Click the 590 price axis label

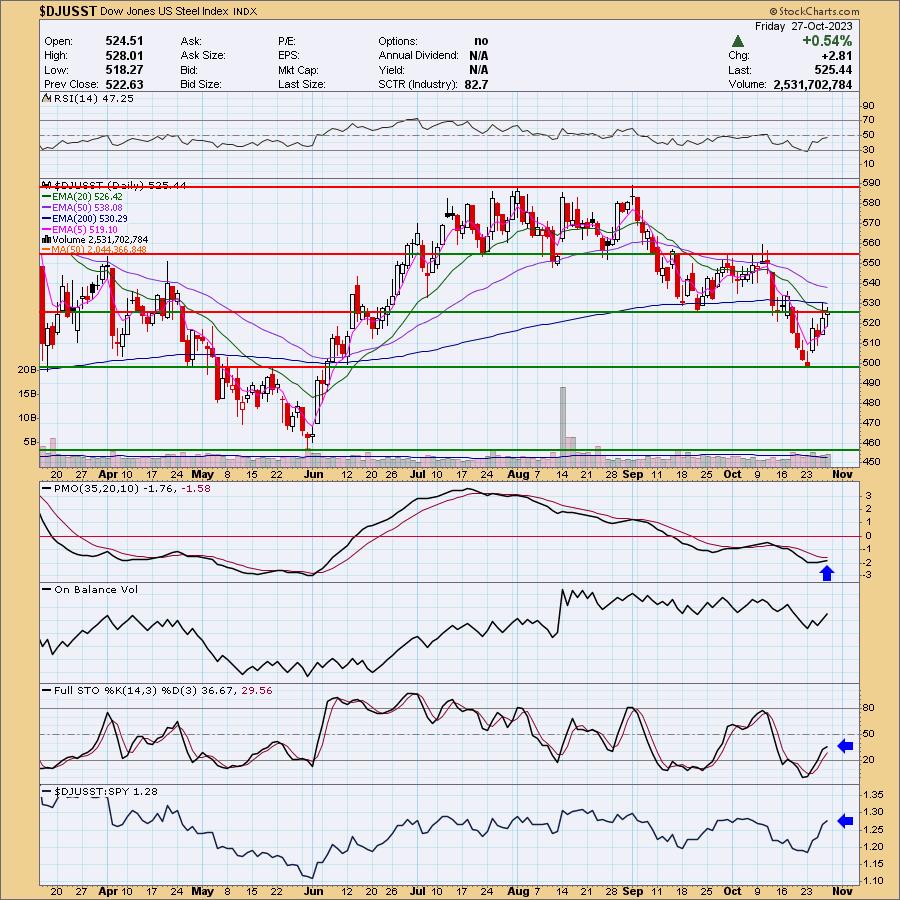pos(871,183)
